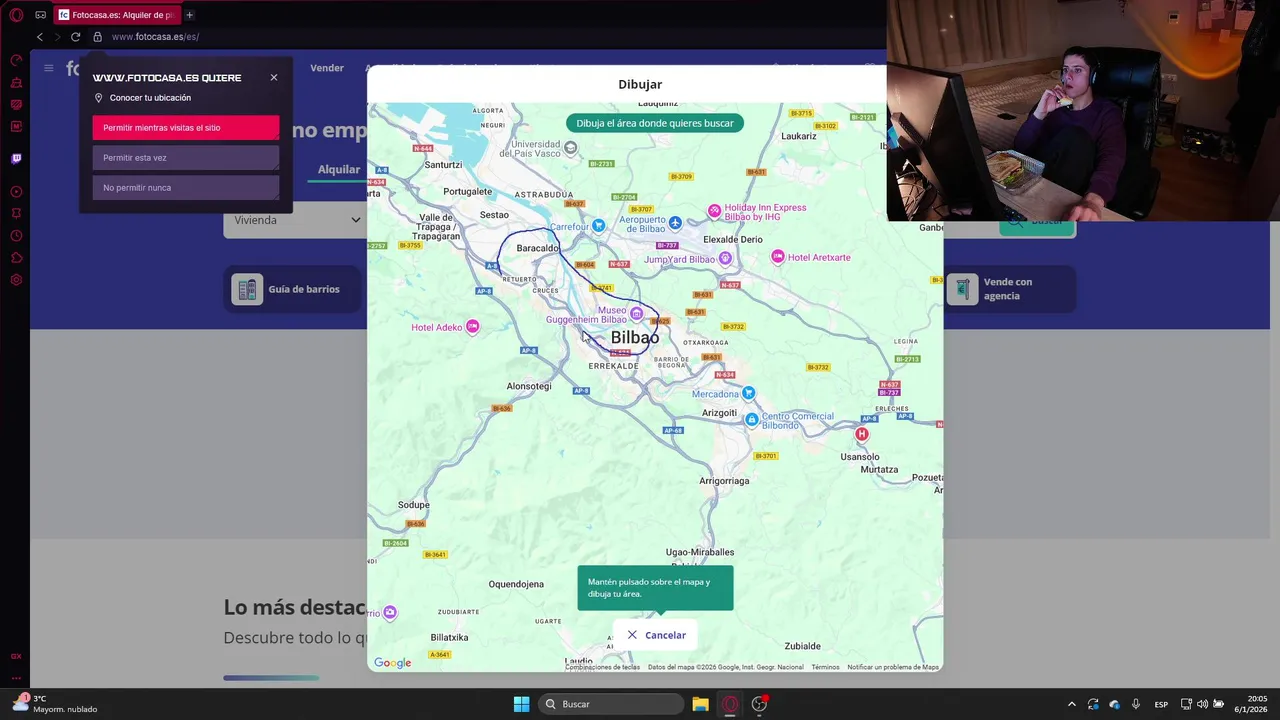
Task: Click Permitir esta vez
Action: (186, 158)
